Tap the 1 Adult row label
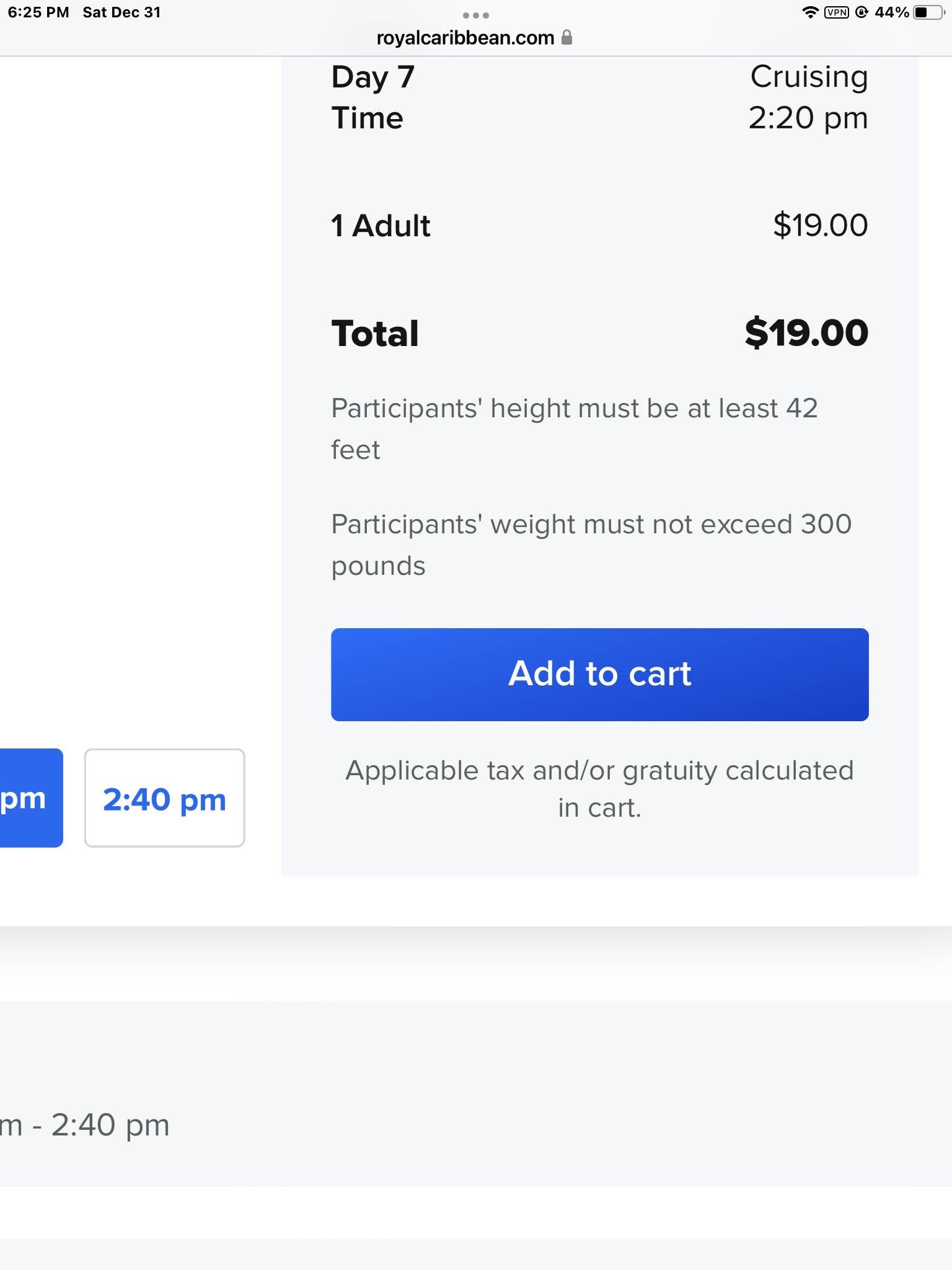Screen dimensions: 952x1270 (x=381, y=226)
